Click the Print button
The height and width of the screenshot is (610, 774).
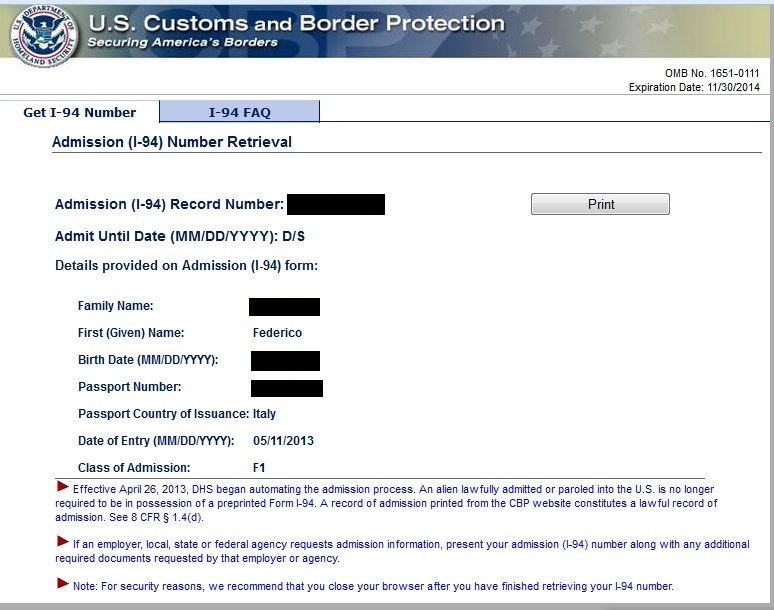[600, 204]
